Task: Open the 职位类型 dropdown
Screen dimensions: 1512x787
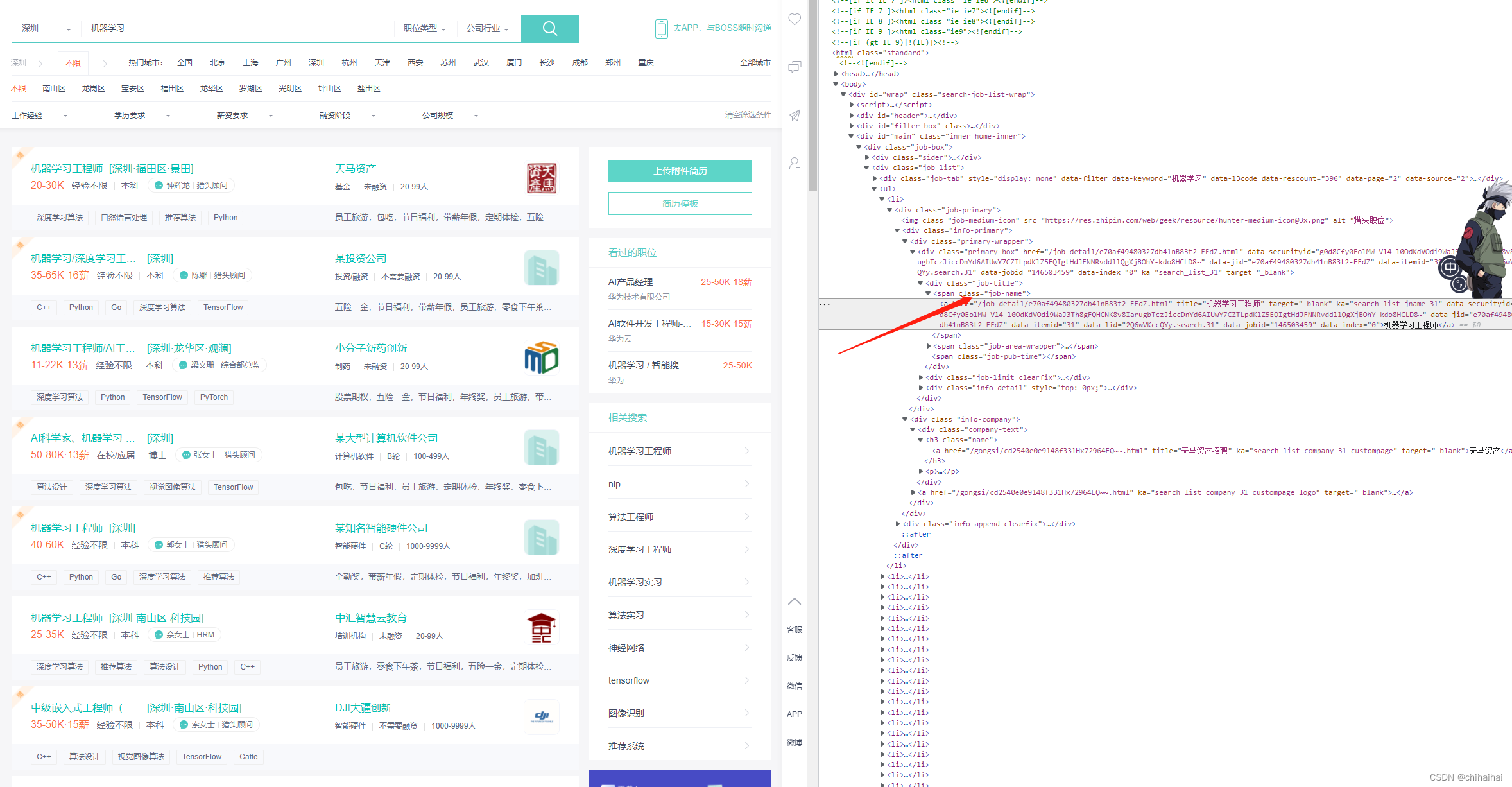Action: tap(424, 28)
